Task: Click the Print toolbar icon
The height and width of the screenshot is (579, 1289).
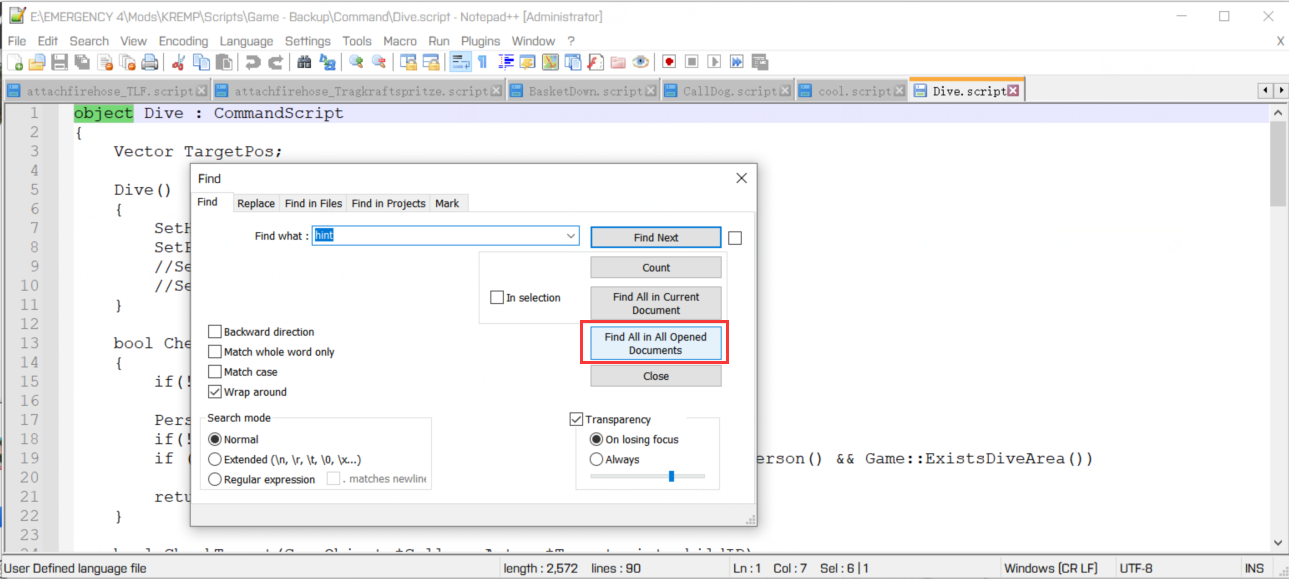Action: click(x=149, y=62)
